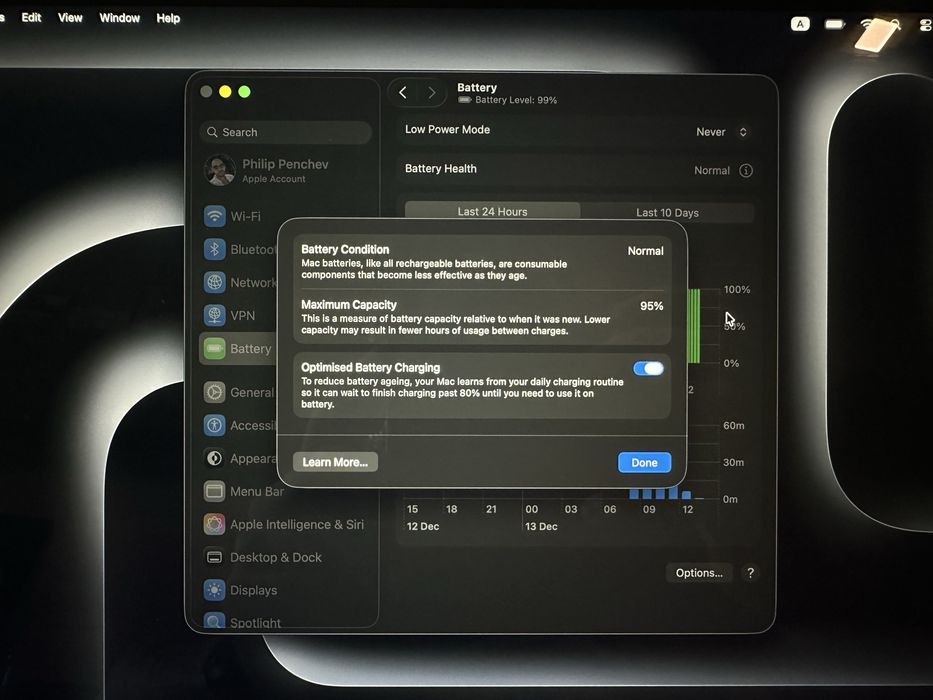
Task: Click the Done button
Action: [x=644, y=462]
